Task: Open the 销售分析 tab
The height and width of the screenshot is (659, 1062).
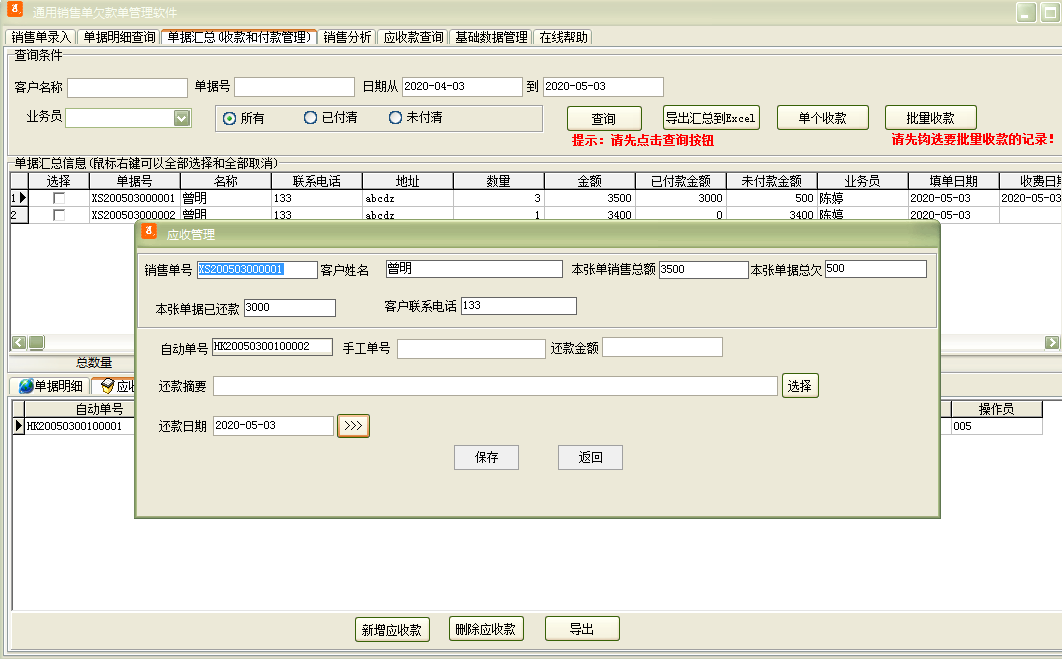Action: [347, 37]
